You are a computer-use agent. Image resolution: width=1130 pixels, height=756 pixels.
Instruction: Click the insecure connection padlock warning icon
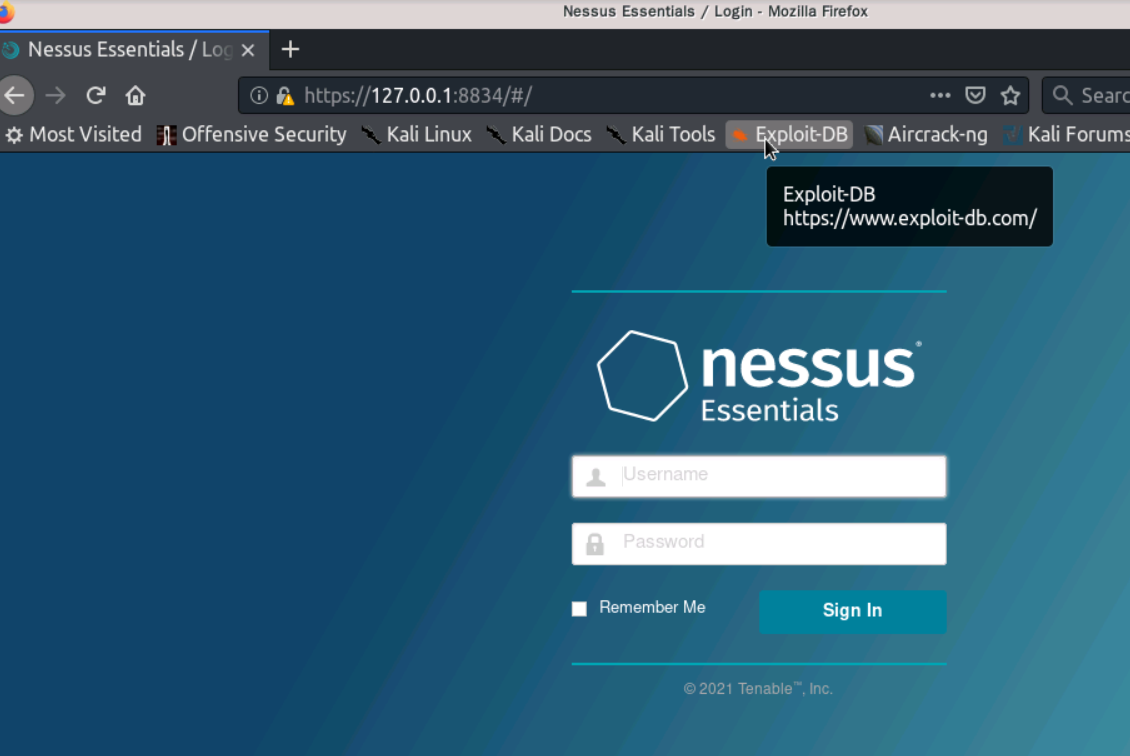click(285, 96)
